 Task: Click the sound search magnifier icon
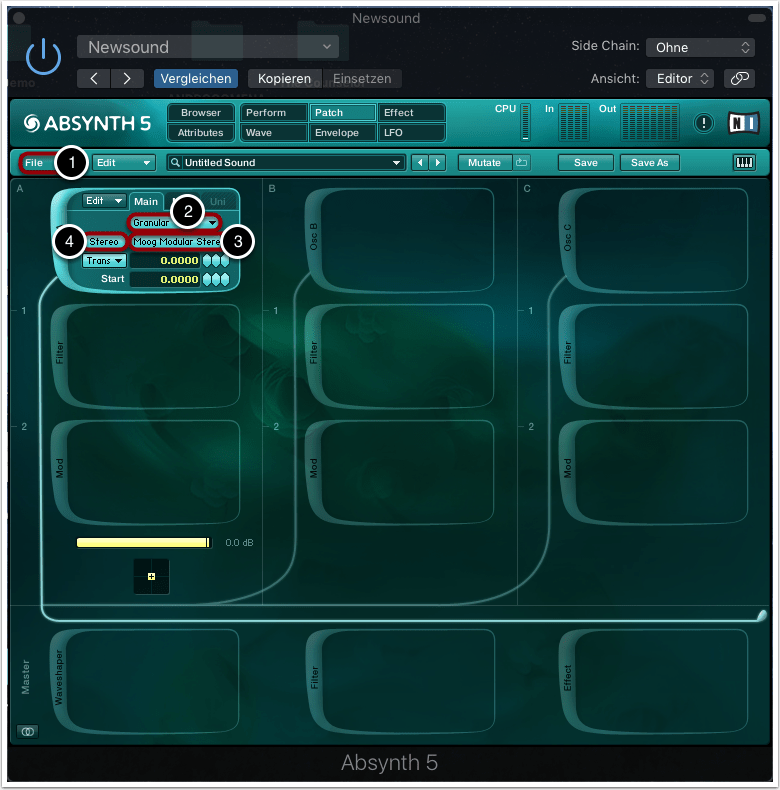coord(175,163)
